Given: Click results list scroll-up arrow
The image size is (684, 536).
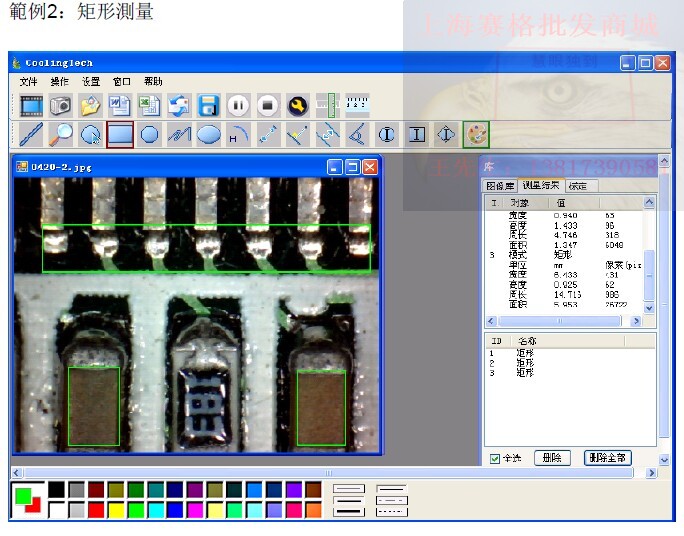Looking at the screenshot, I should coord(649,202).
